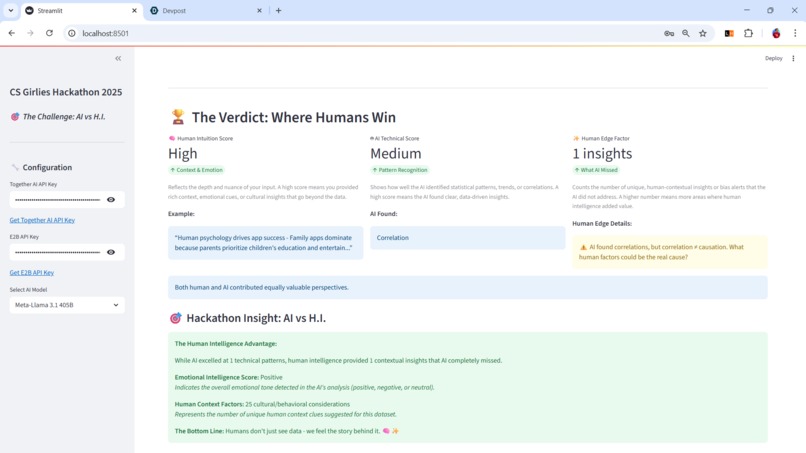Click the 1 insights value

[x=602, y=154]
